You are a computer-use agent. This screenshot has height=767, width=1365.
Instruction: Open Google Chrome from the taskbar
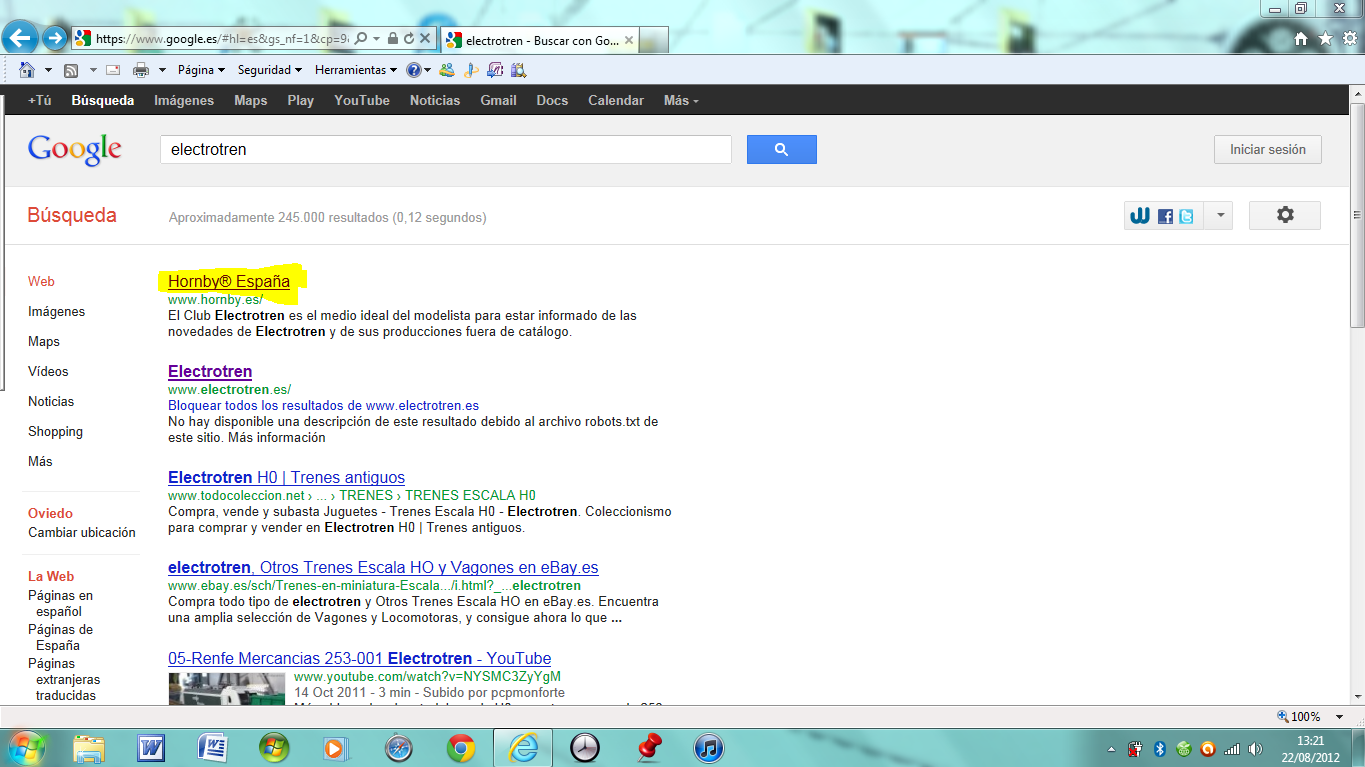(x=461, y=747)
